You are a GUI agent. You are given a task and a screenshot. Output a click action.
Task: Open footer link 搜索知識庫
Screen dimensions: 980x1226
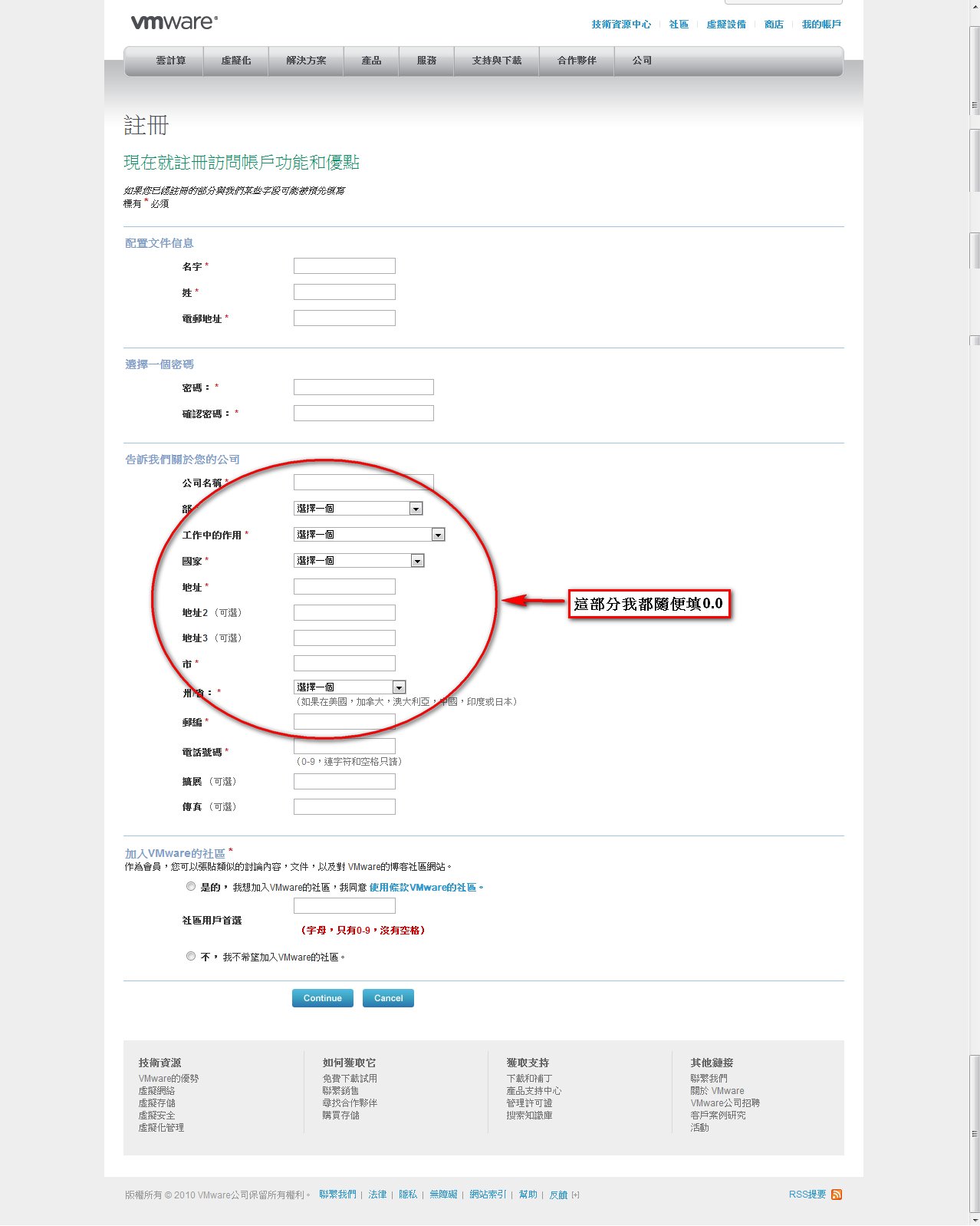point(530,1116)
